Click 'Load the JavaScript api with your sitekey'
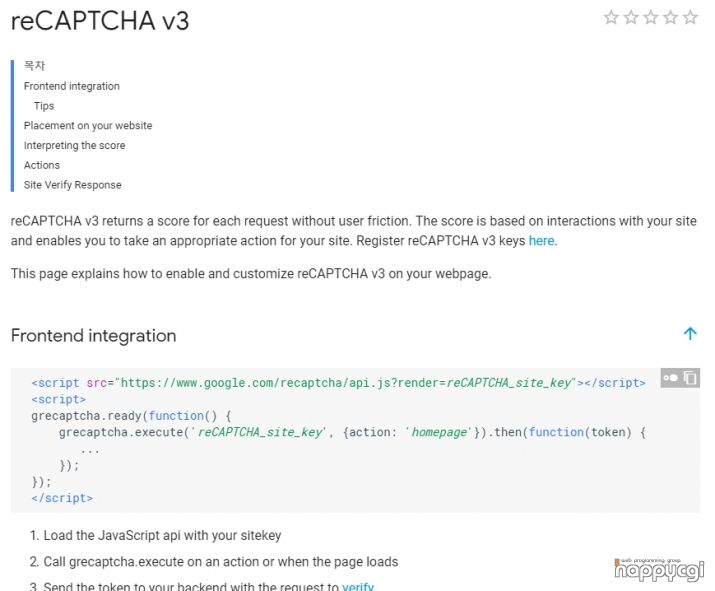Image resolution: width=715 pixels, height=591 pixels. [x=162, y=535]
